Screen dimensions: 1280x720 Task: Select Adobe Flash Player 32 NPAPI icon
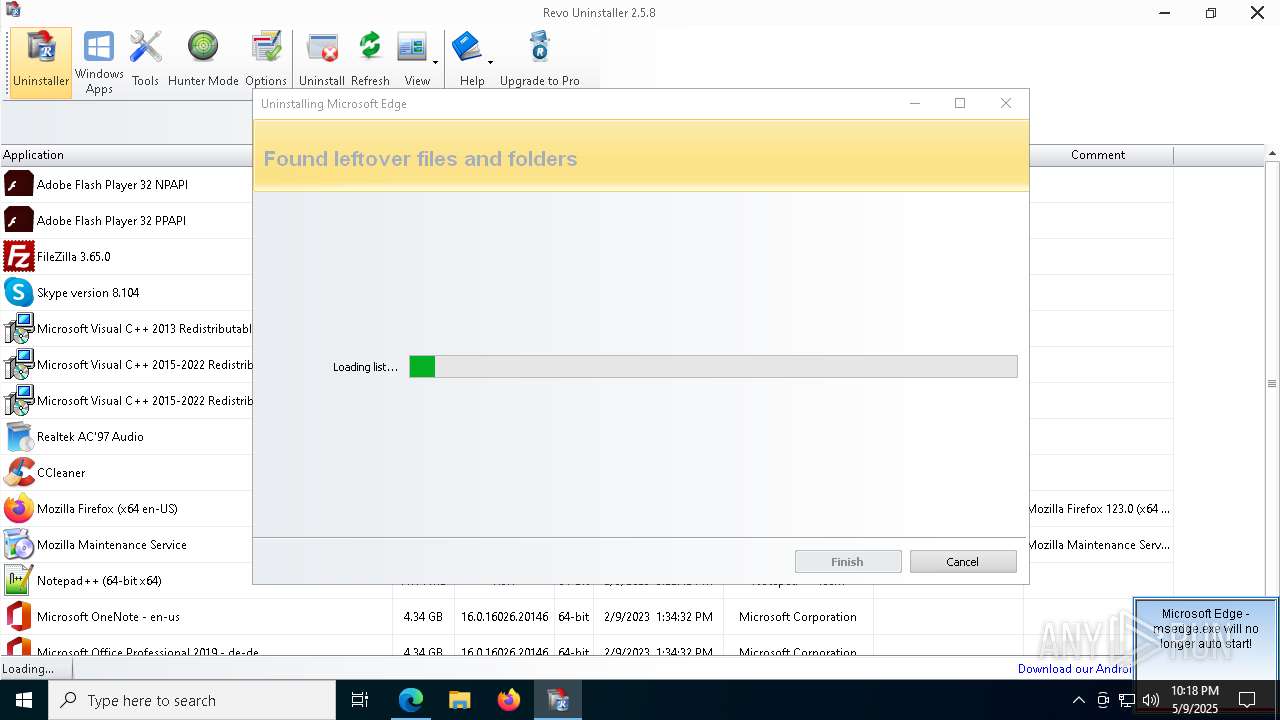coord(19,185)
